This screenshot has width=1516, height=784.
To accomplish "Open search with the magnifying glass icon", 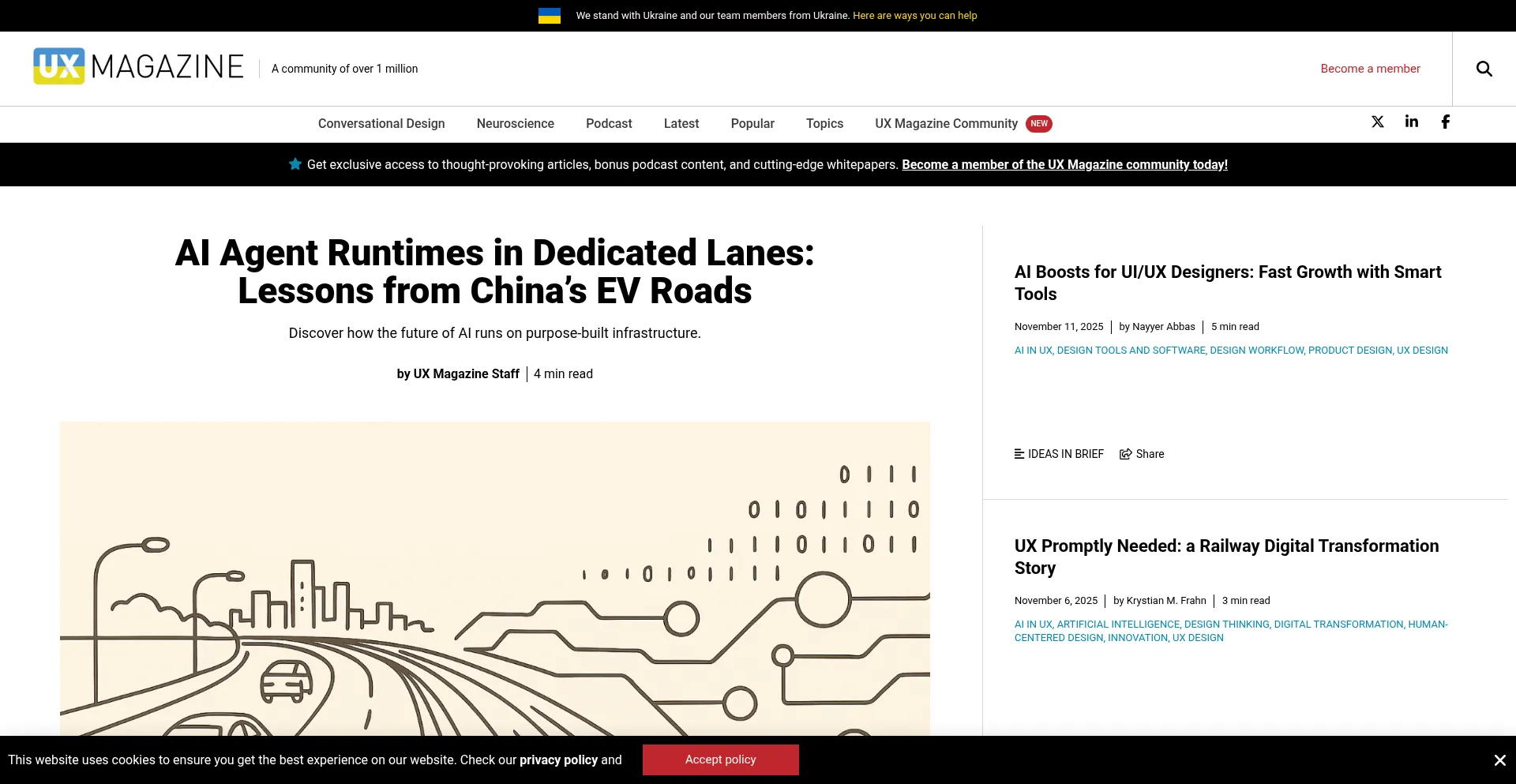I will (1484, 69).
